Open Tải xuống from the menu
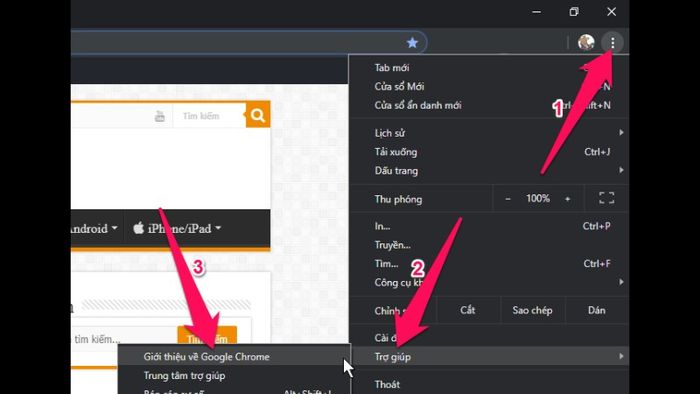 point(489,152)
